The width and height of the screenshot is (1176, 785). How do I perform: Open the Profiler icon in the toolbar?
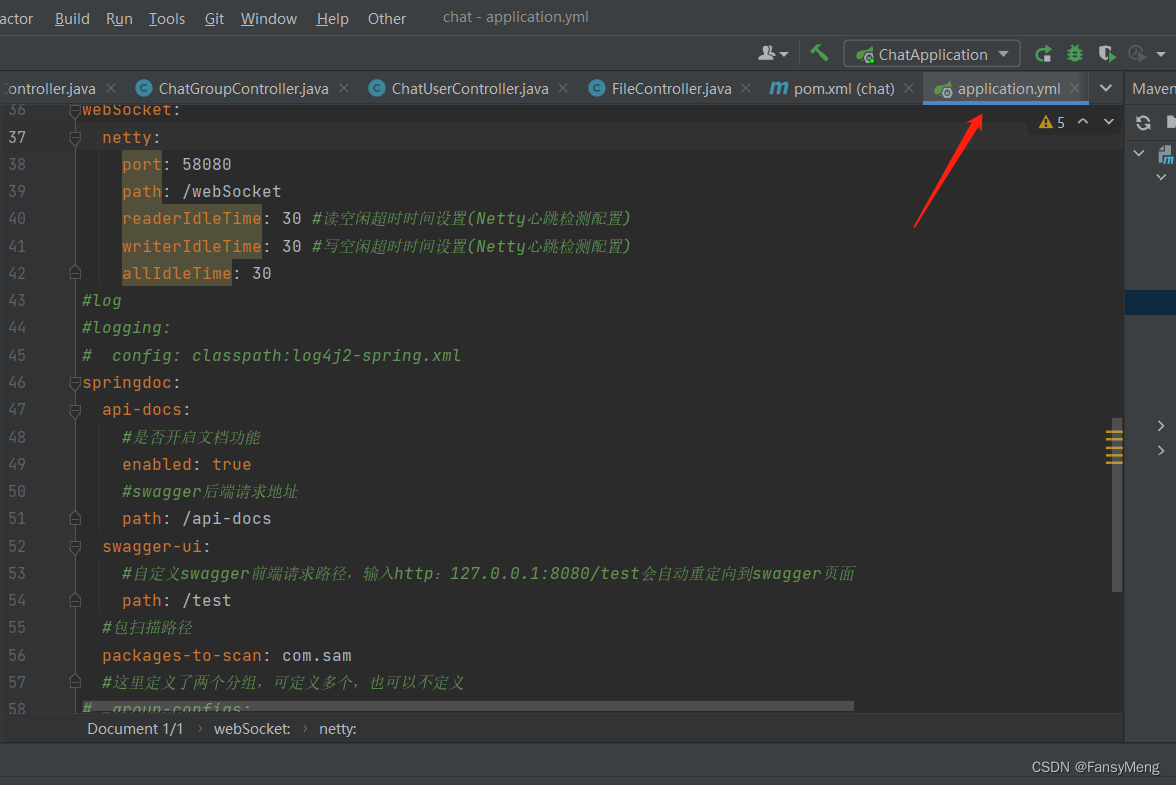tap(1135, 53)
